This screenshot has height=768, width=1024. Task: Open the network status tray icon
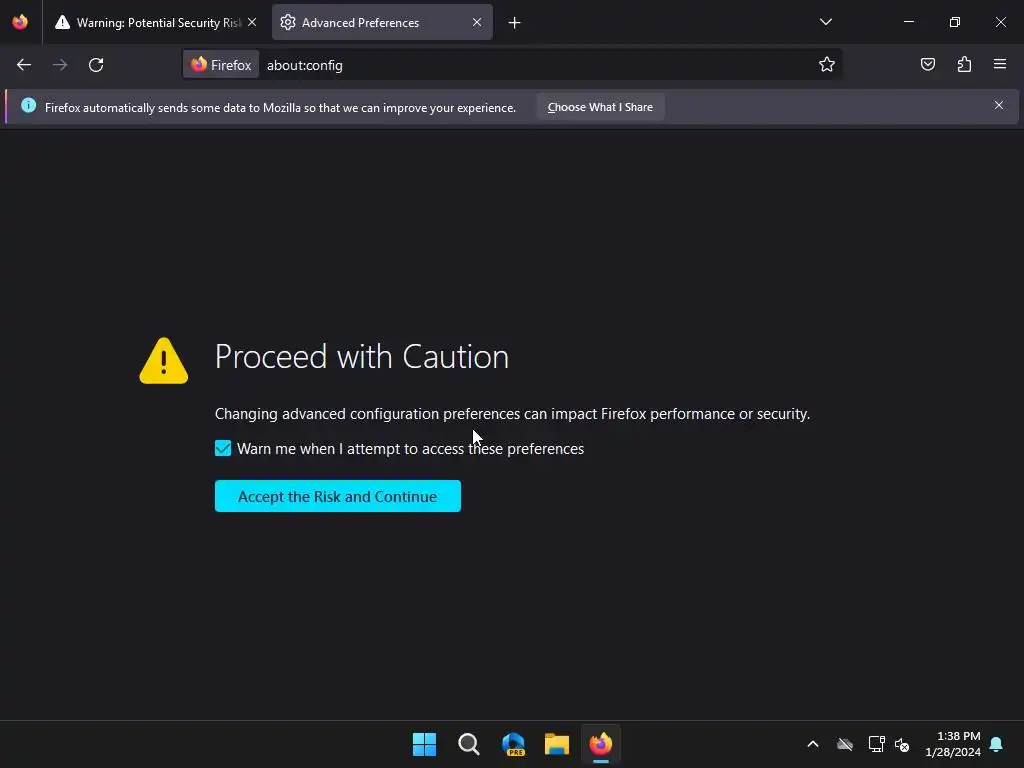876,744
